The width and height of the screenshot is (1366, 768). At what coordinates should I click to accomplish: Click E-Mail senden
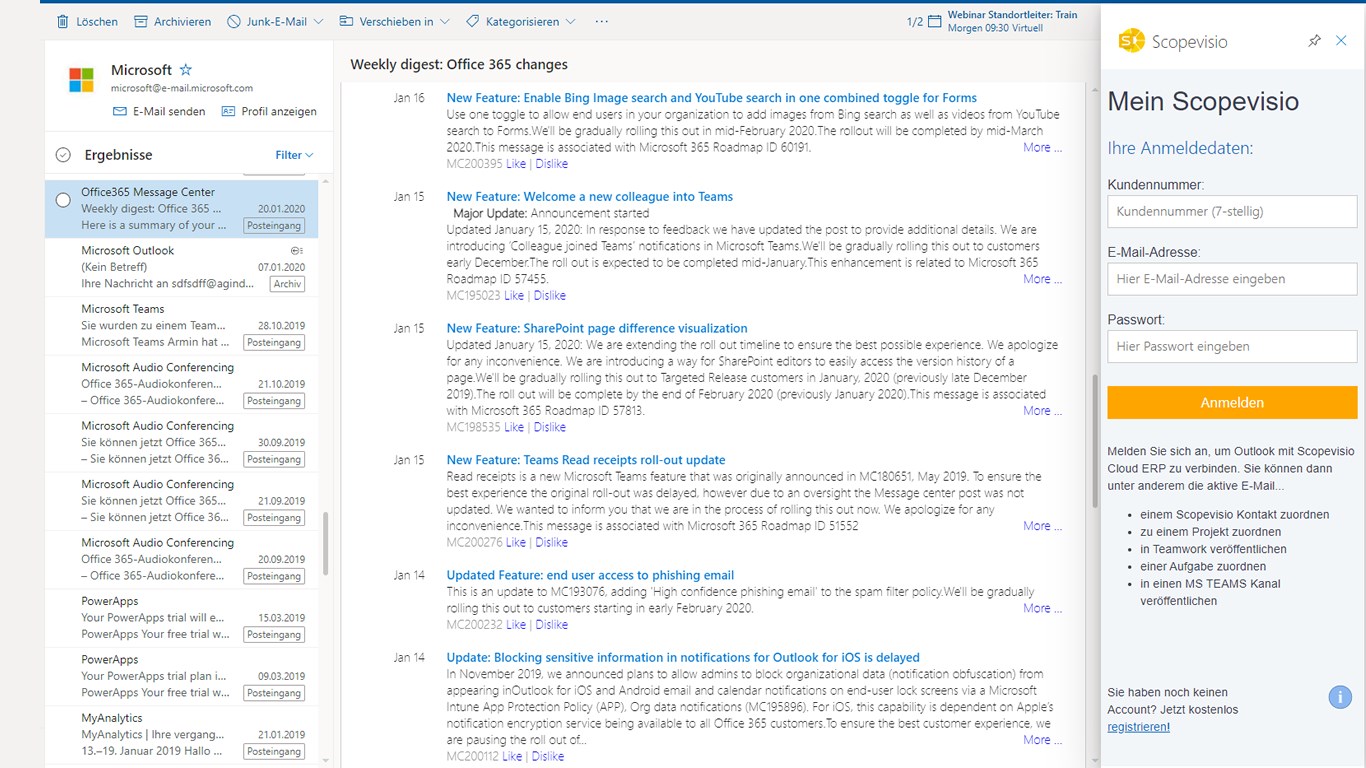[x=169, y=112]
